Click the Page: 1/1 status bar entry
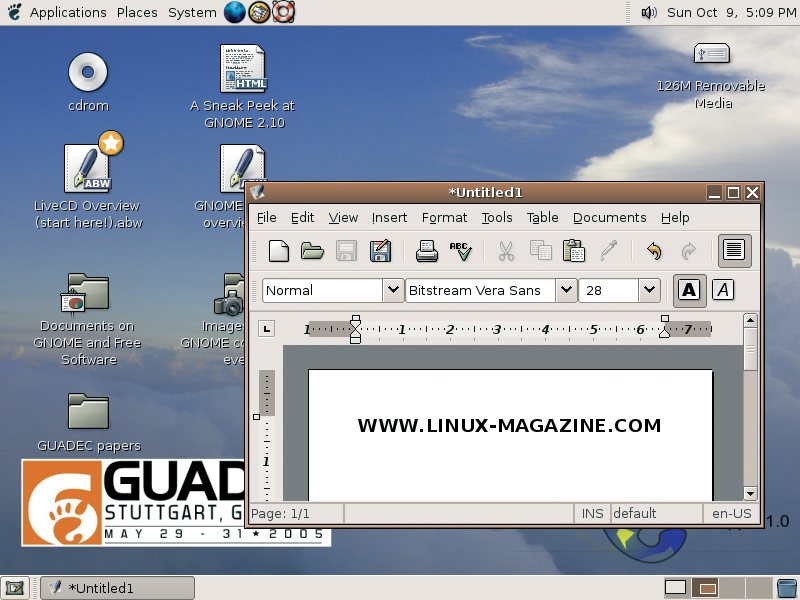This screenshot has width=800, height=600. point(295,513)
